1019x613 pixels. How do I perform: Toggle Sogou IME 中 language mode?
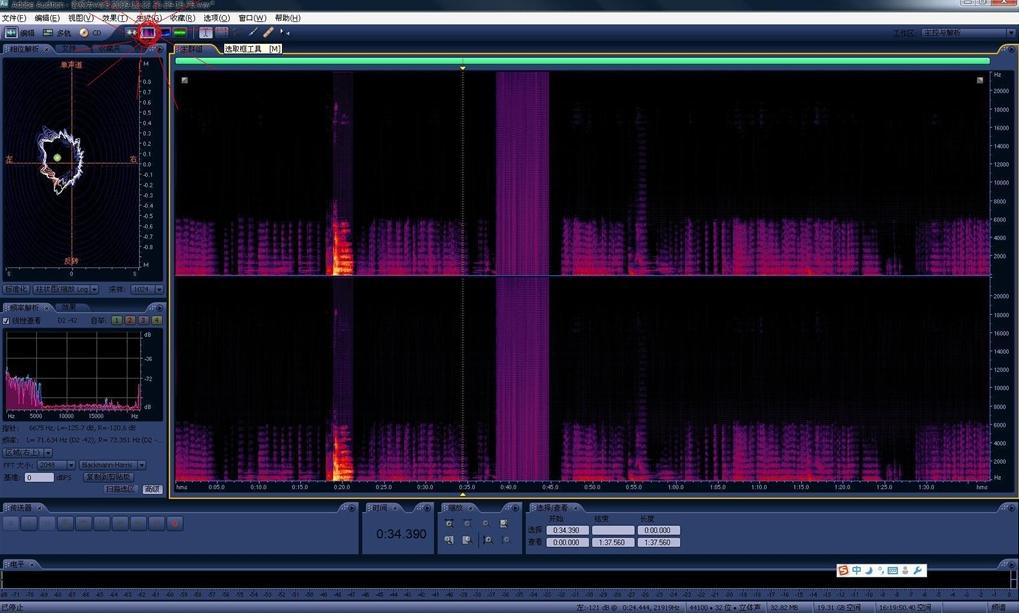(x=857, y=570)
